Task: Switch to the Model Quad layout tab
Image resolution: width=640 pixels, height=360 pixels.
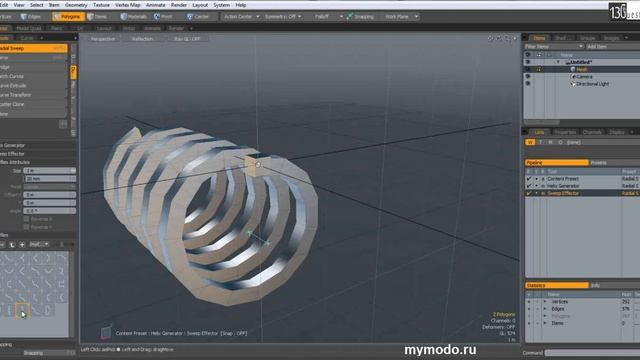Action: [x=29, y=28]
